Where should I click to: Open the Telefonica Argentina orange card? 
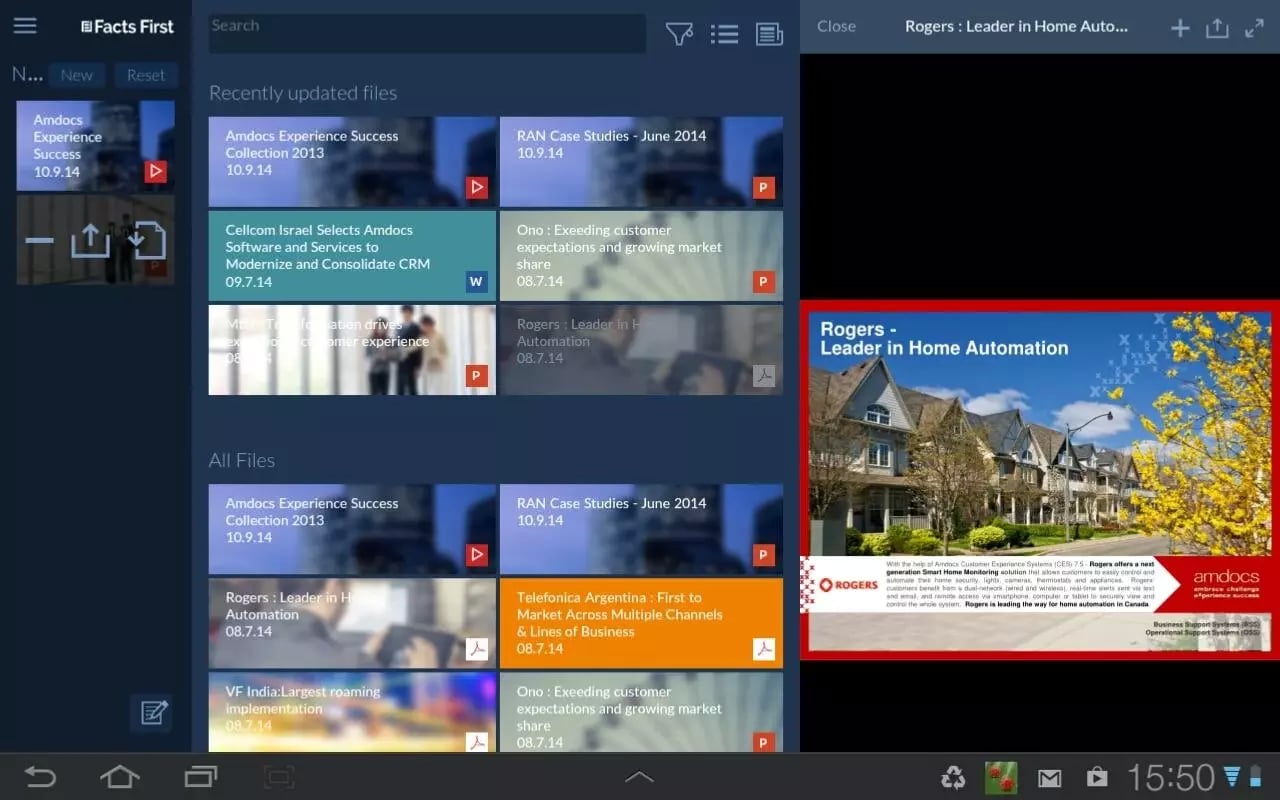click(x=641, y=623)
